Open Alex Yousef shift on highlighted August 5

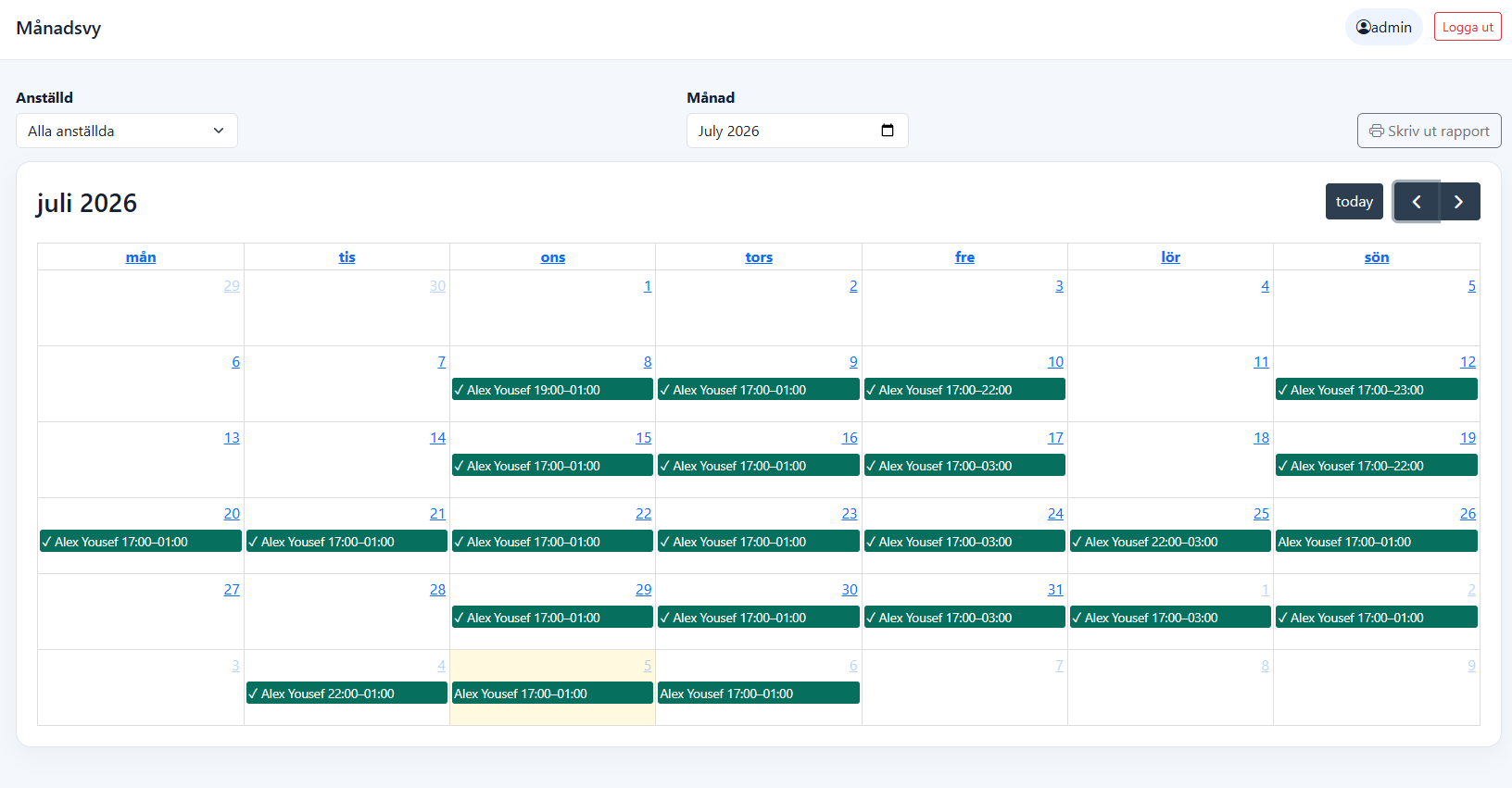553,694
